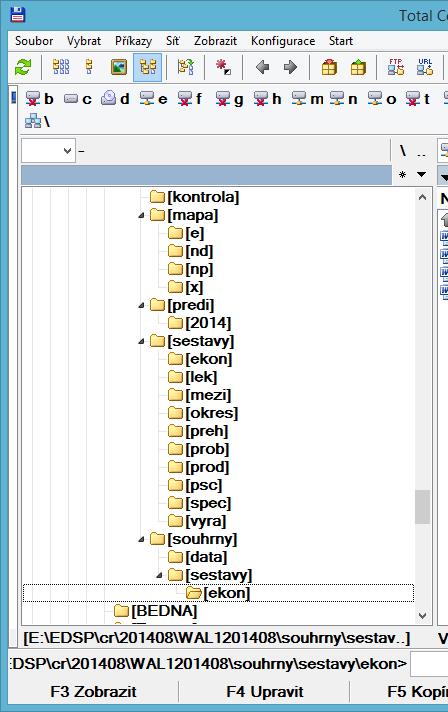
Task: Open the drive selection combo box
Action: (x=48, y=150)
